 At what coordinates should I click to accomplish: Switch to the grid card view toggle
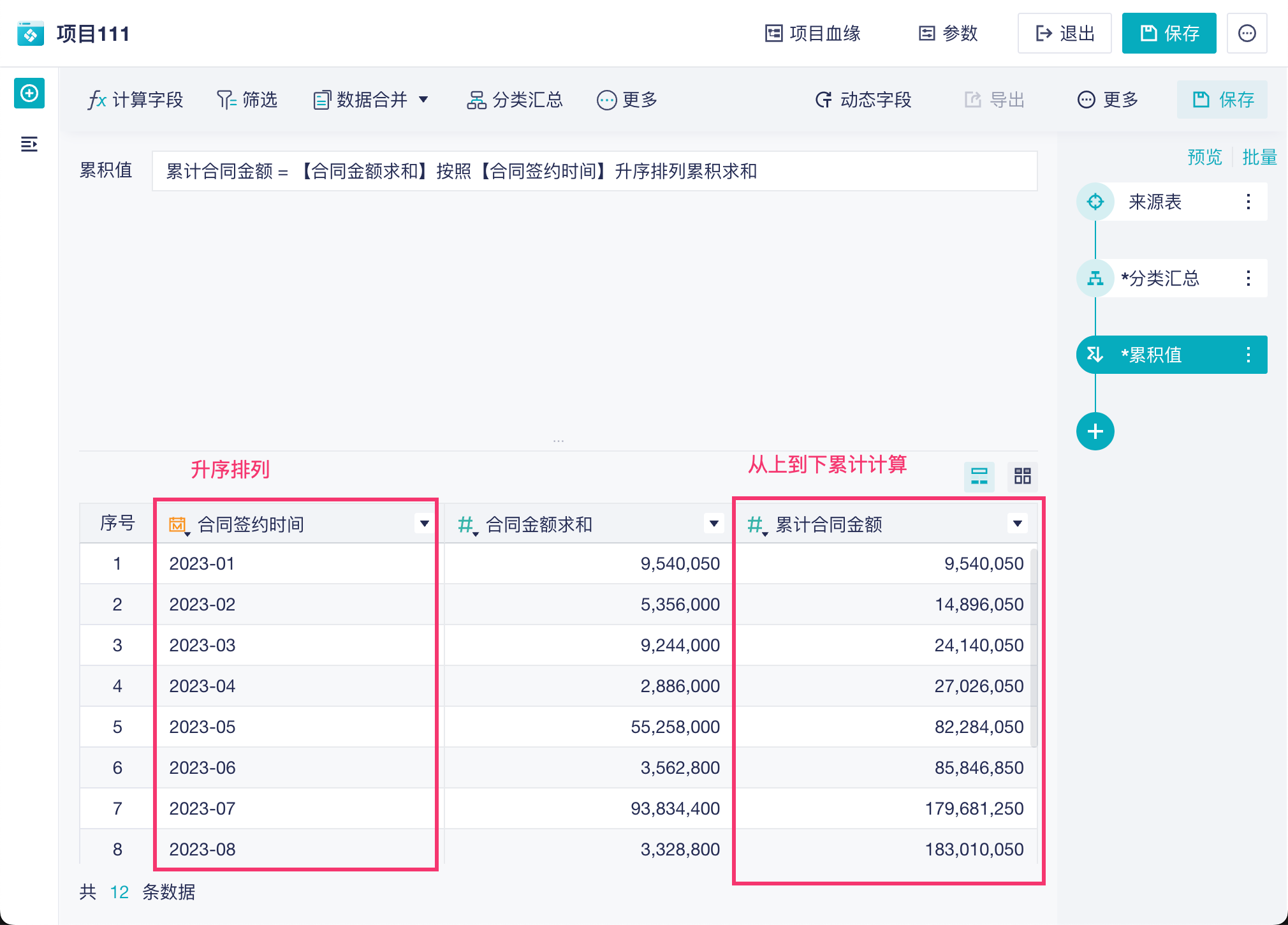click(1022, 476)
